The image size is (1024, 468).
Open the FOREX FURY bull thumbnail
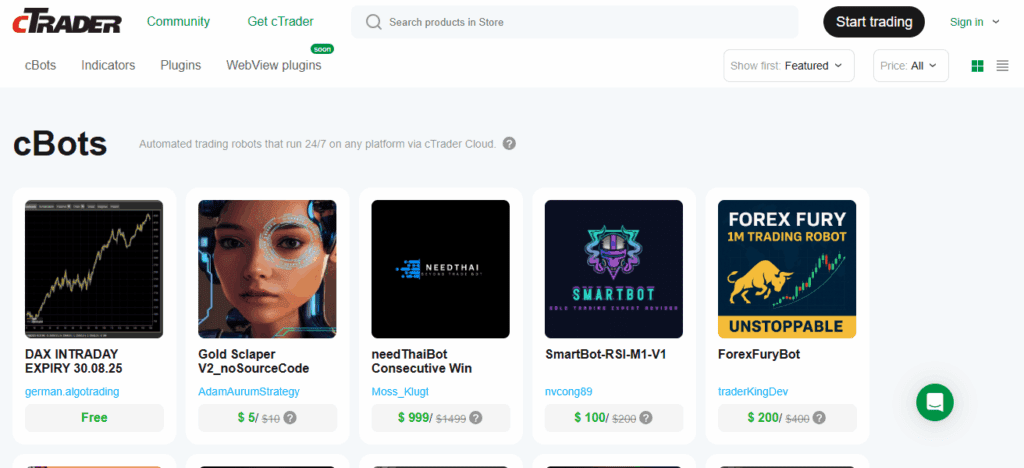pyautogui.click(x=787, y=269)
